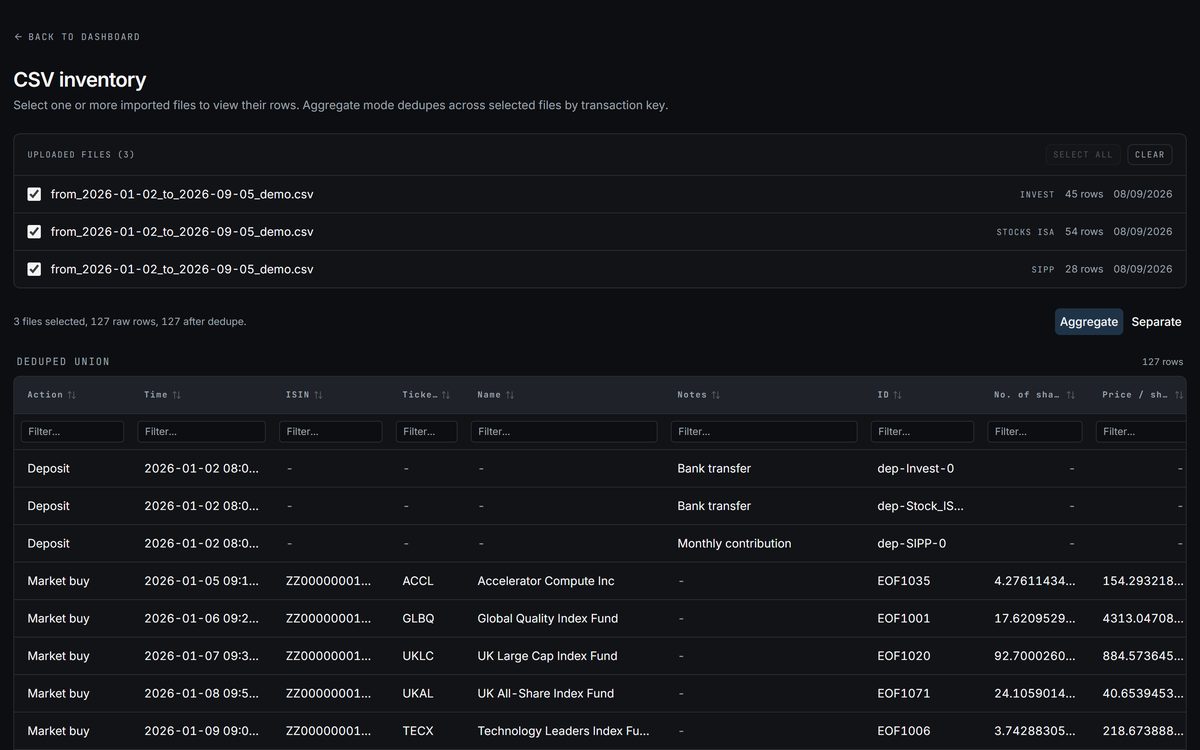Click the TECX ticker cell
This screenshot has width=1200, height=750.
(x=418, y=731)
